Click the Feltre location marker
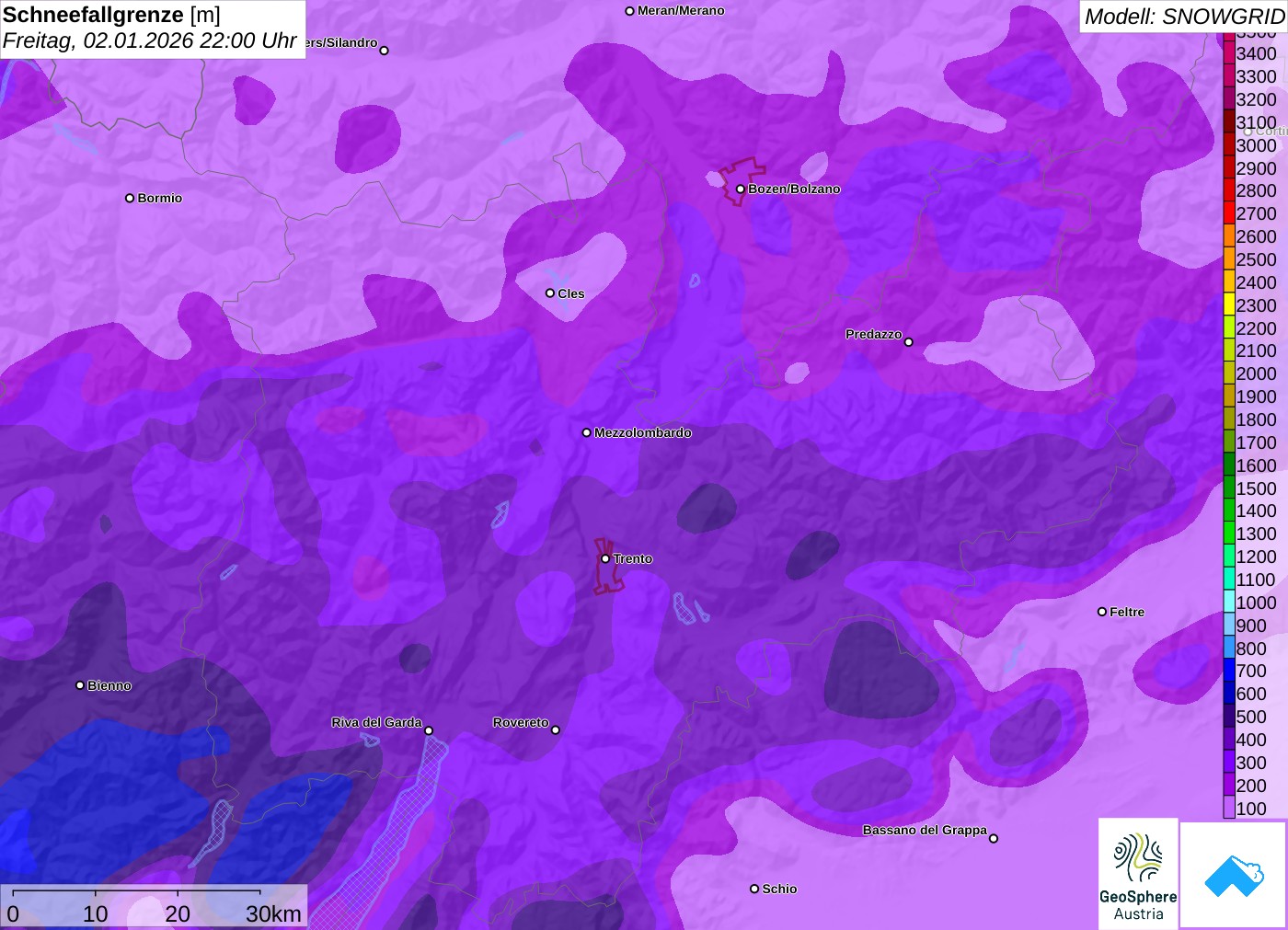Image resolution: width=1288 pixels, height=930 pixels. click(x=1102, y=612)
